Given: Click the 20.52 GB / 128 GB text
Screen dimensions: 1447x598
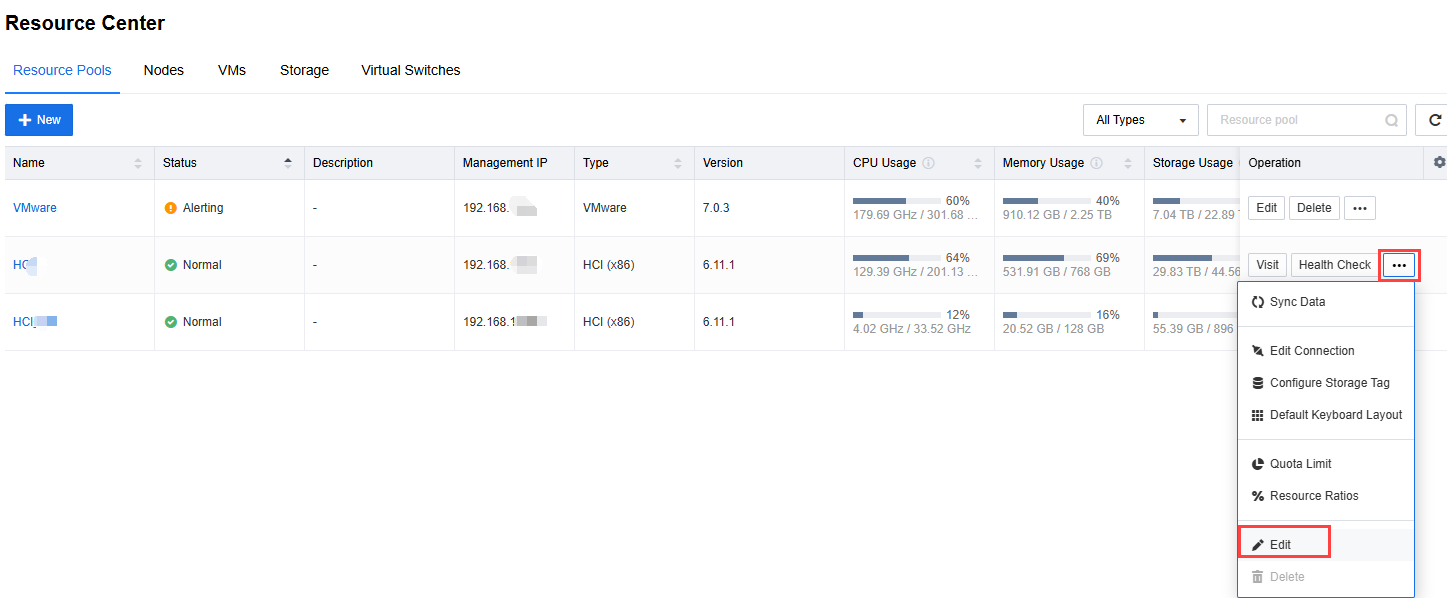Looking at the screenshot, I should click(1054, 329).
